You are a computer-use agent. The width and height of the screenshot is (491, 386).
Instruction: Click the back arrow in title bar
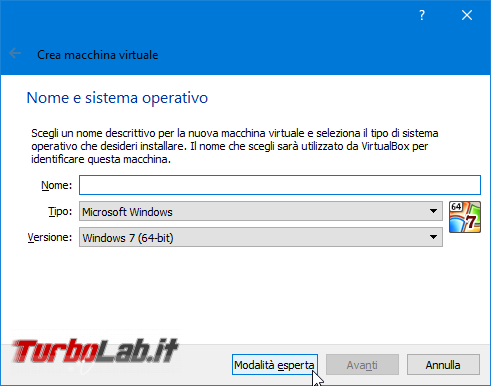point(15,53)
